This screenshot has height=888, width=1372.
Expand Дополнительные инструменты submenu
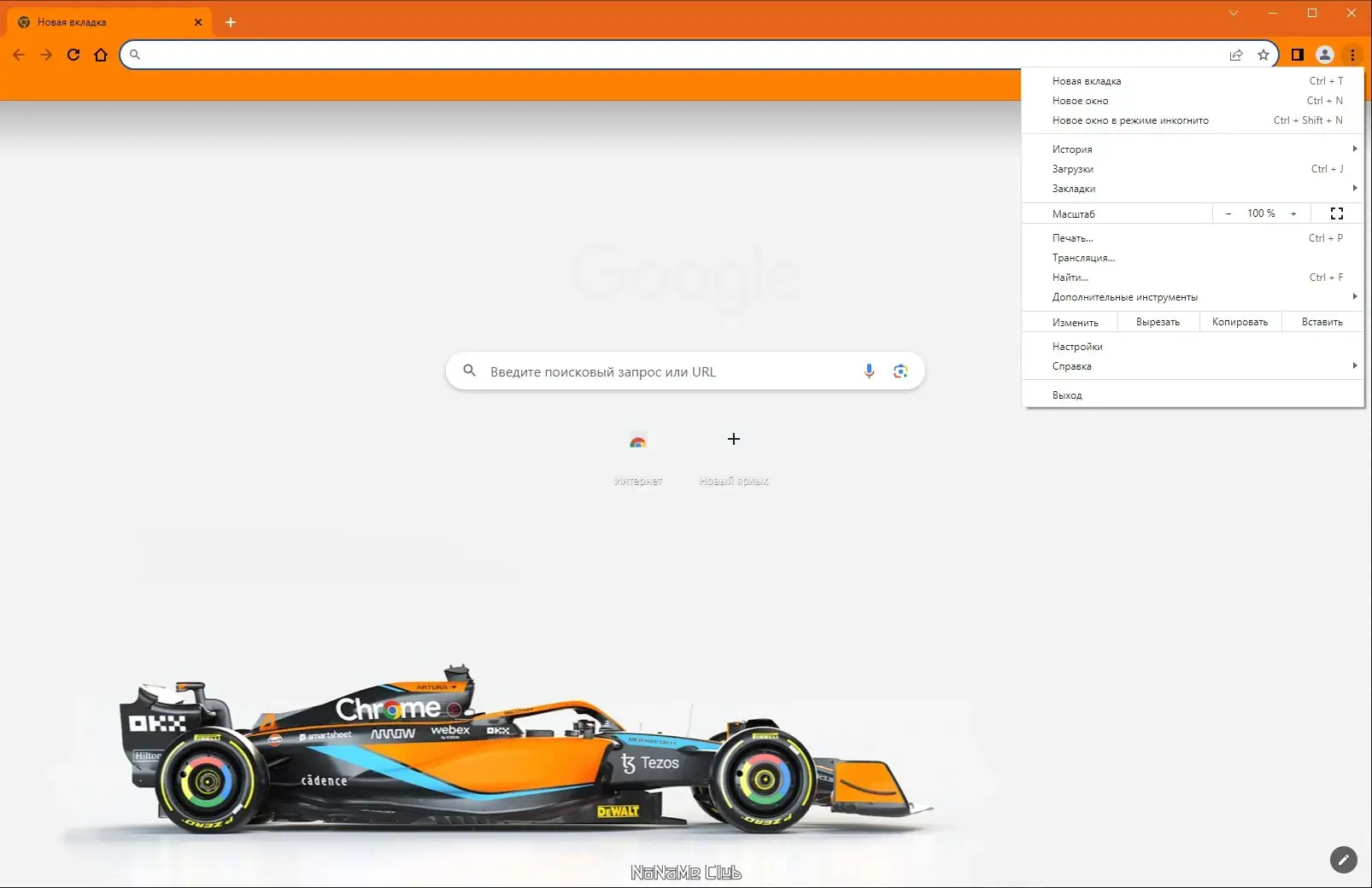tap(1193, 297)
